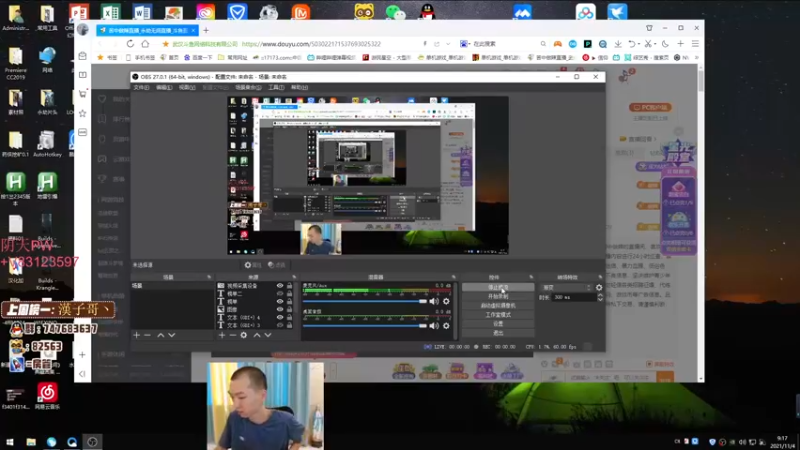Click 开始录制 button

pyautogui.click(x=498, y=296)
